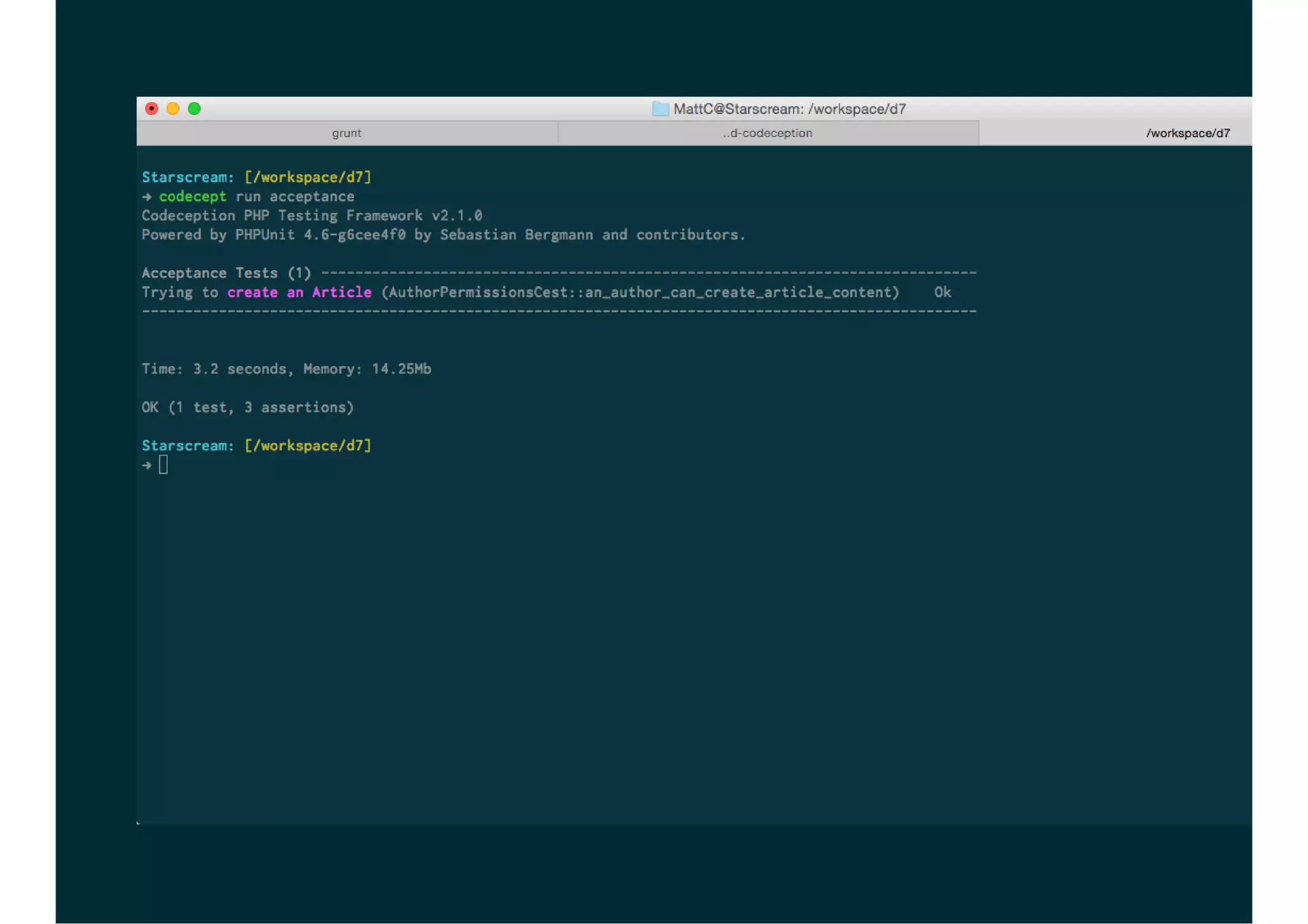Click the green zoom window button
Viewport: 1308px width, 924px height.
point(195,109)
